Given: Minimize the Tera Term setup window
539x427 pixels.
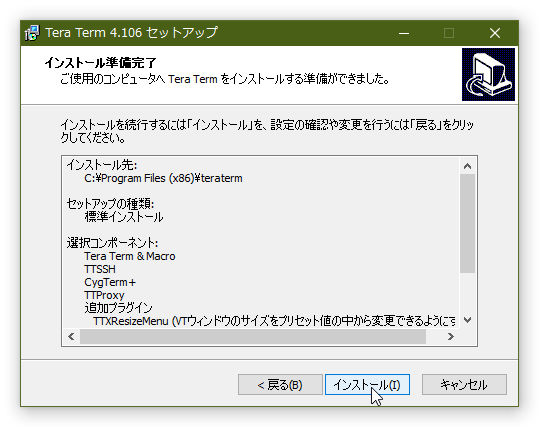Looking at the screenshot, I should [x=404, y=33].
